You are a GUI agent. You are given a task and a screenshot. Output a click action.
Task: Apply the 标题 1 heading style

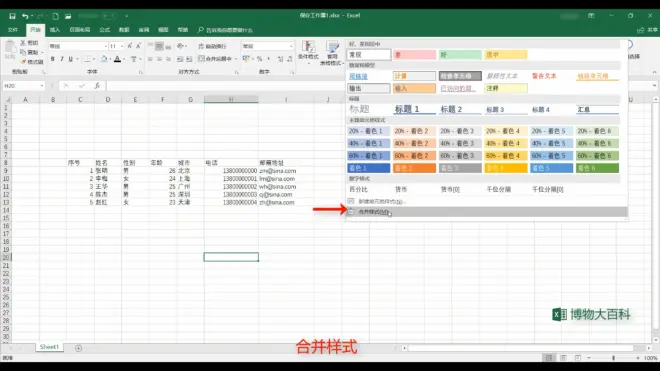[x=415, y=109]
